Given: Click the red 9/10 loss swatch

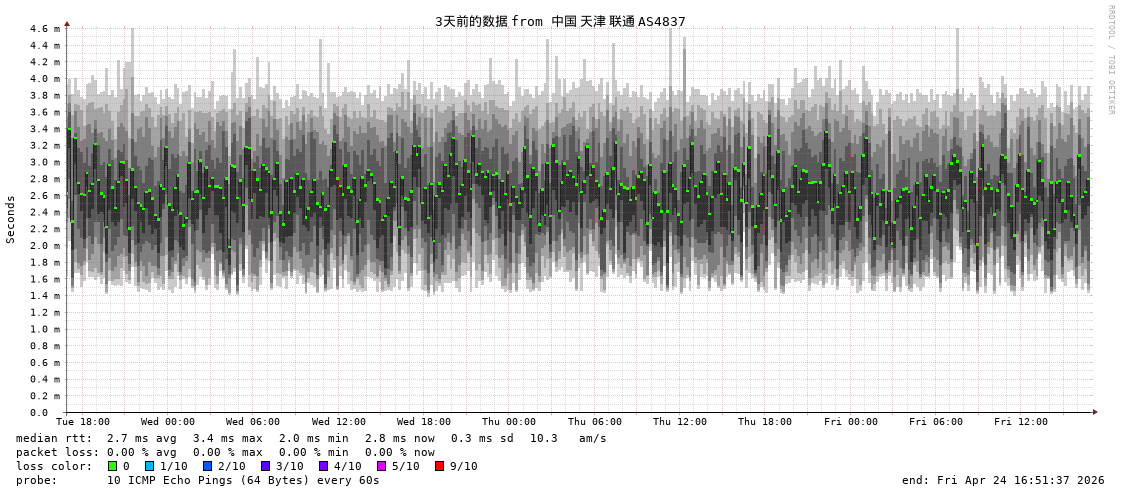Looking at the screenshot, I should coord(439,466).
